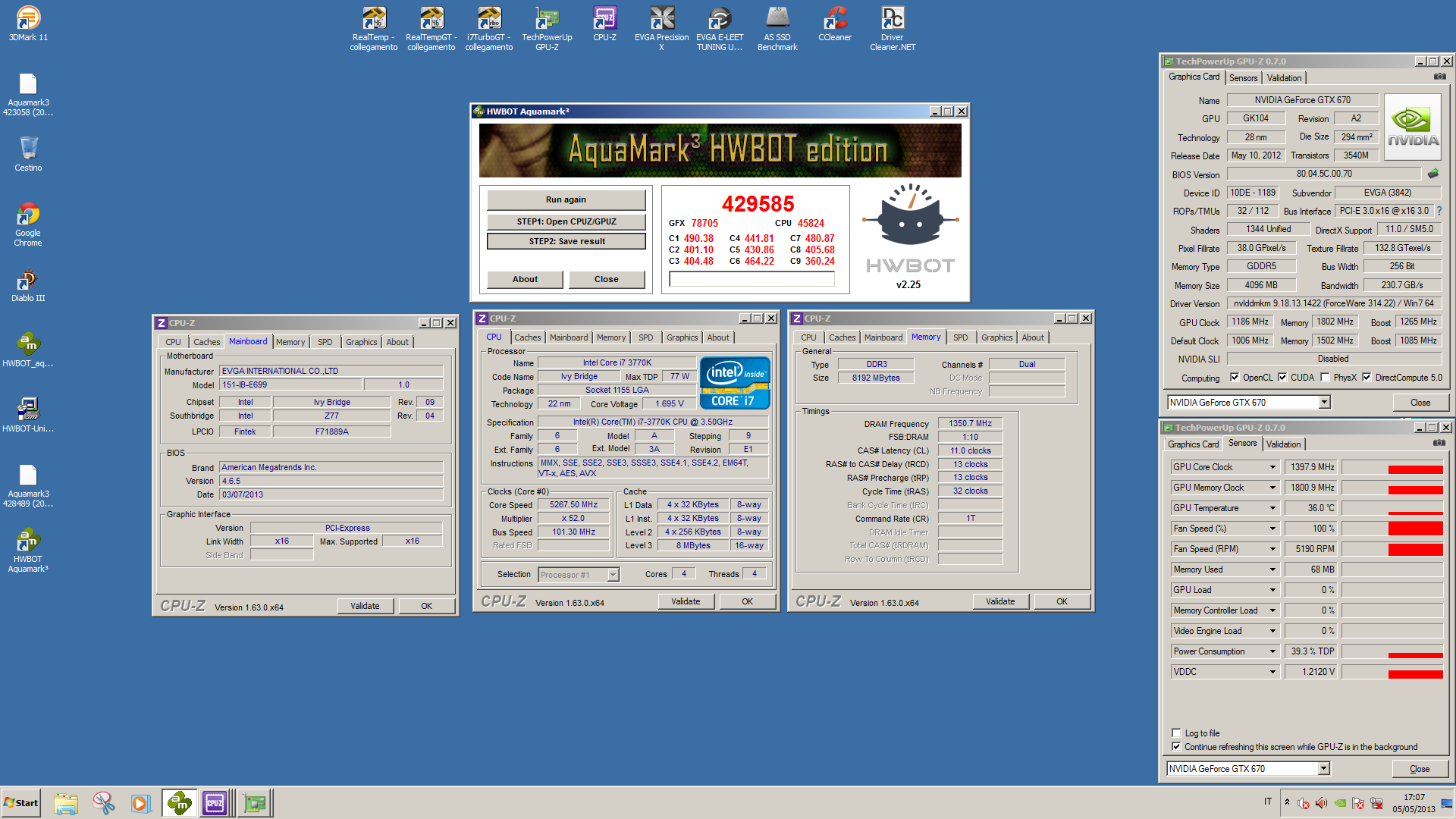Open SPD tab in the CPU-Z CPU window
This screenshot has height=819, width=1456.
645,337
